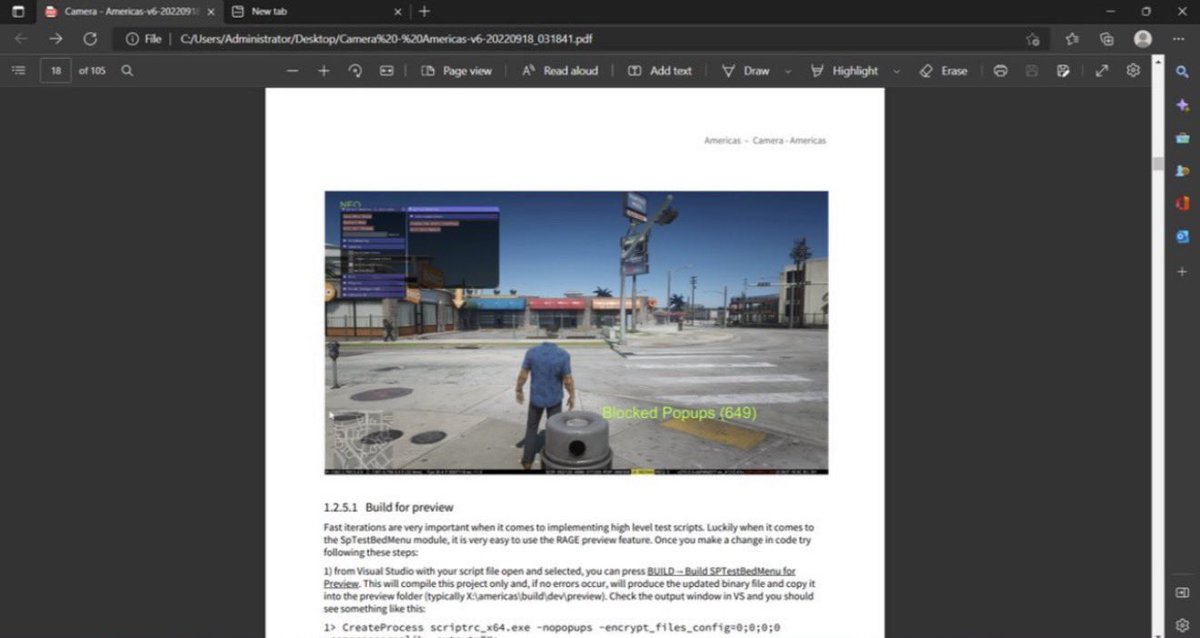The width and height of the screenshot is (1200, 638).
Task: View site information File icon
Action: click(143, 39)
